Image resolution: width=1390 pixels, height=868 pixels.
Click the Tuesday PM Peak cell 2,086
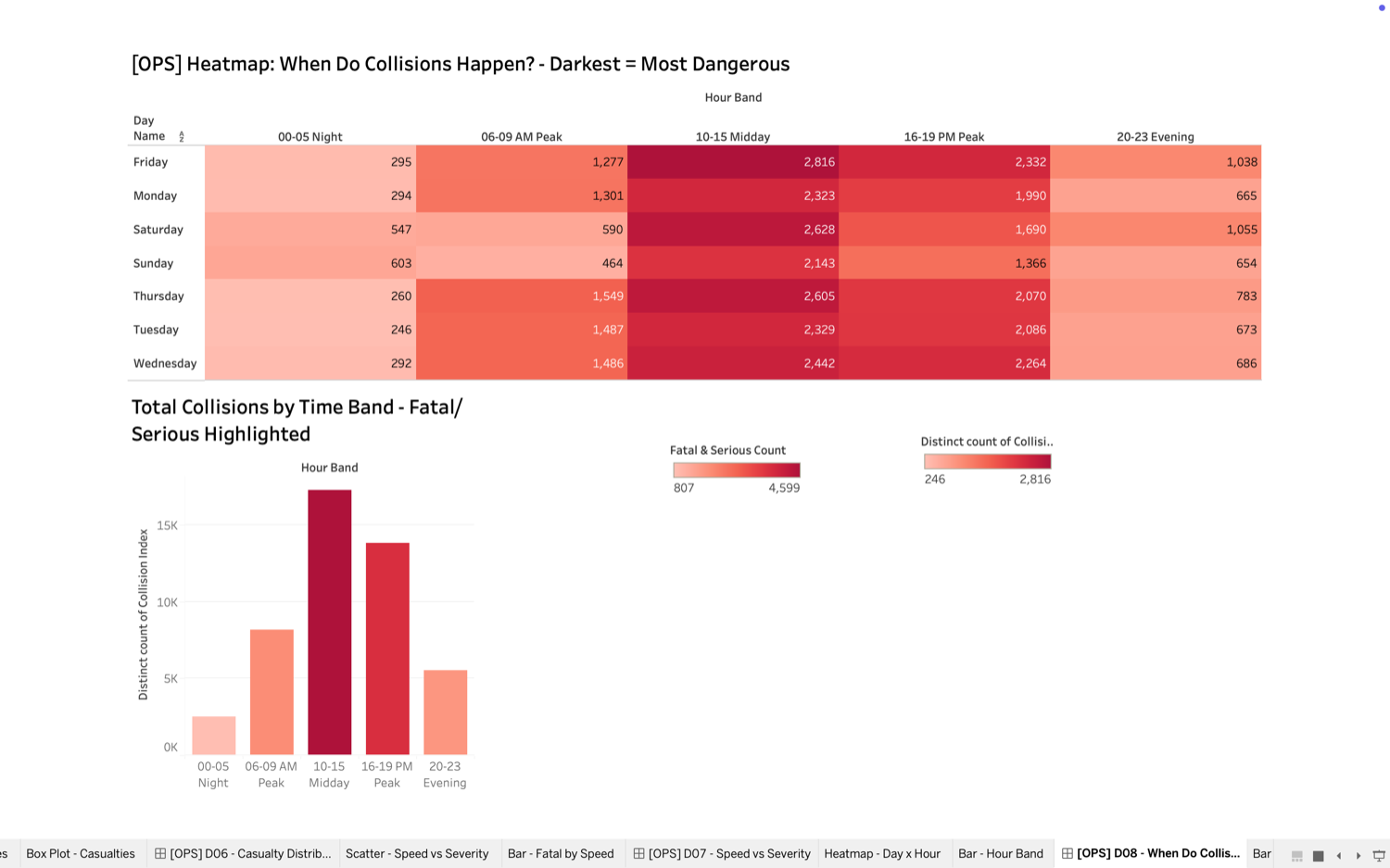[944, 330]
